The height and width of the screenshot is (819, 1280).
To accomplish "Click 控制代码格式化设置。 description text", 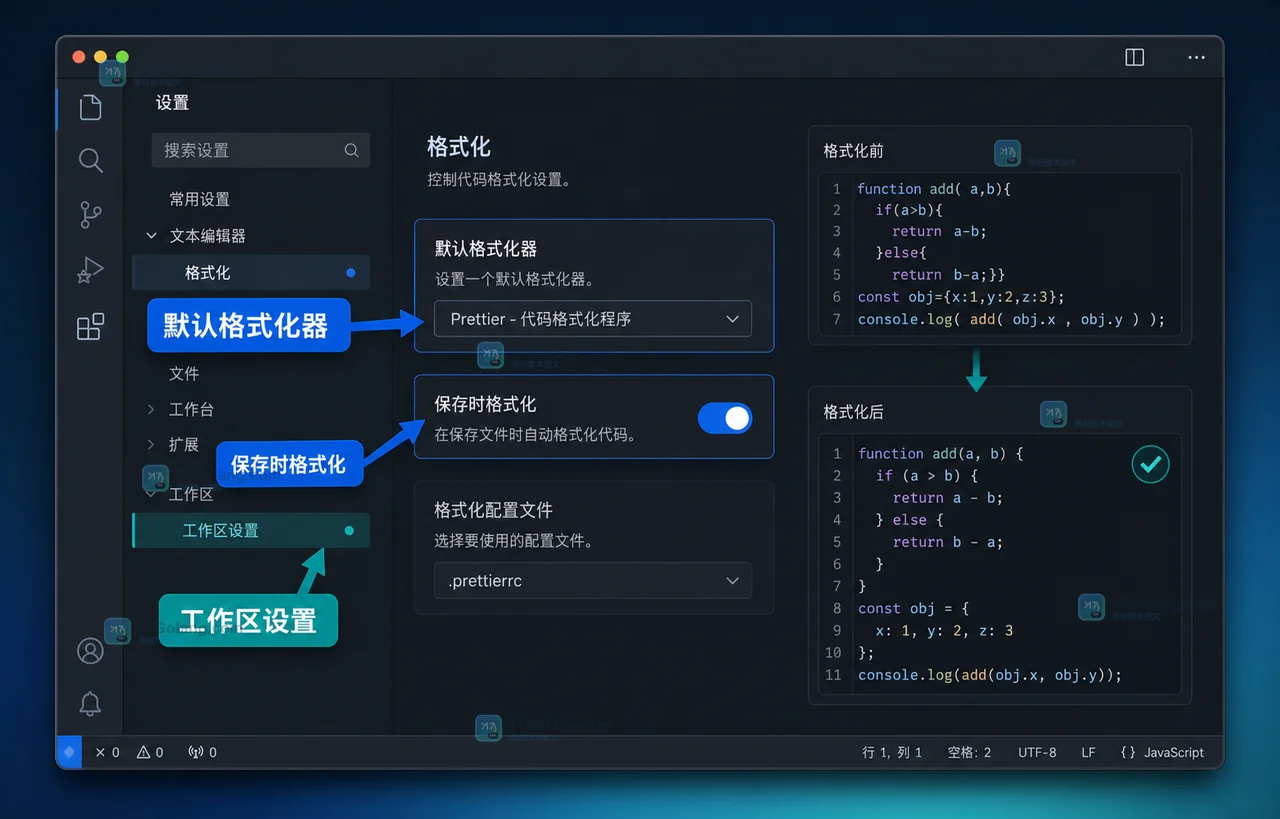I will coord(499,181).
